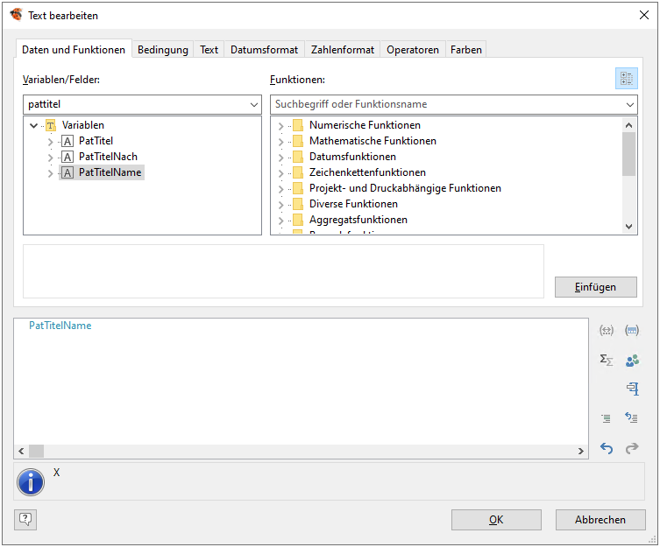
Task: Click the Datumsfunktionen folder icon
Action: point(298,157)
